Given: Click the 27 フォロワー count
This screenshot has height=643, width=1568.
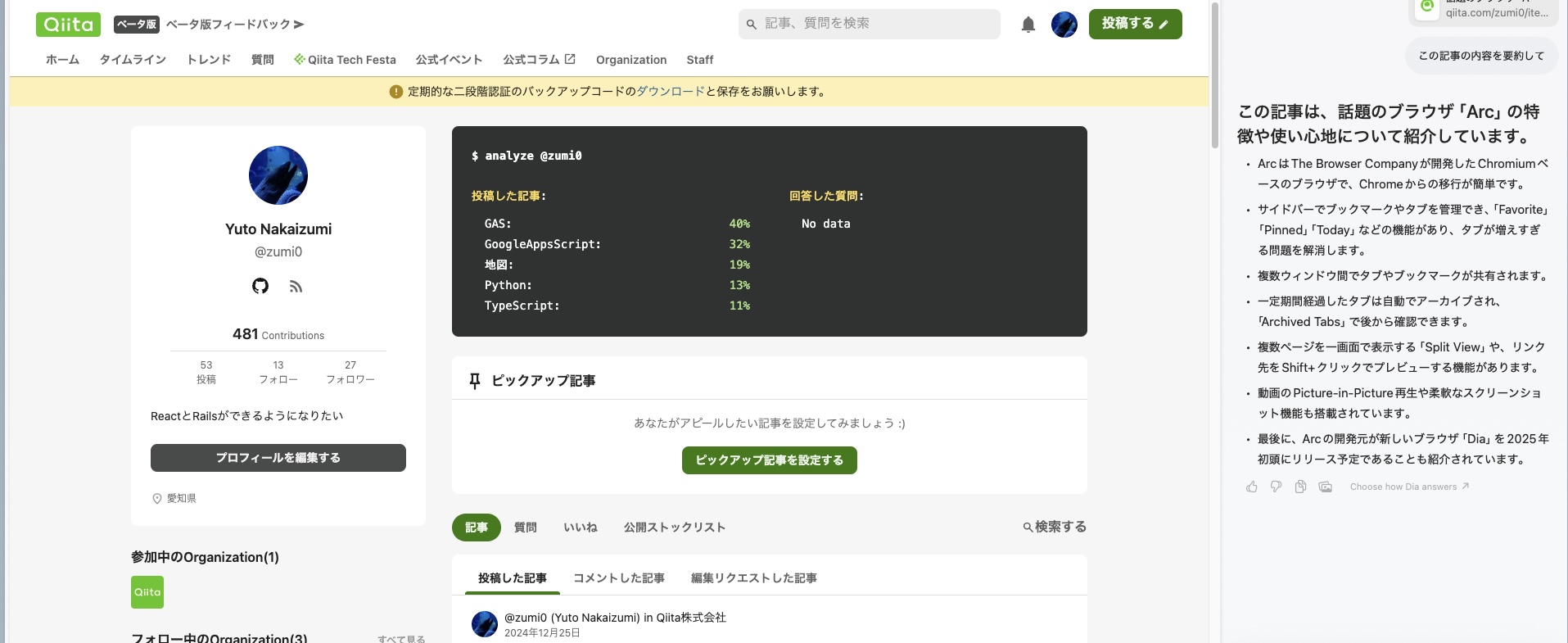Looking at the screenshot, I should [x=350, y=372].
